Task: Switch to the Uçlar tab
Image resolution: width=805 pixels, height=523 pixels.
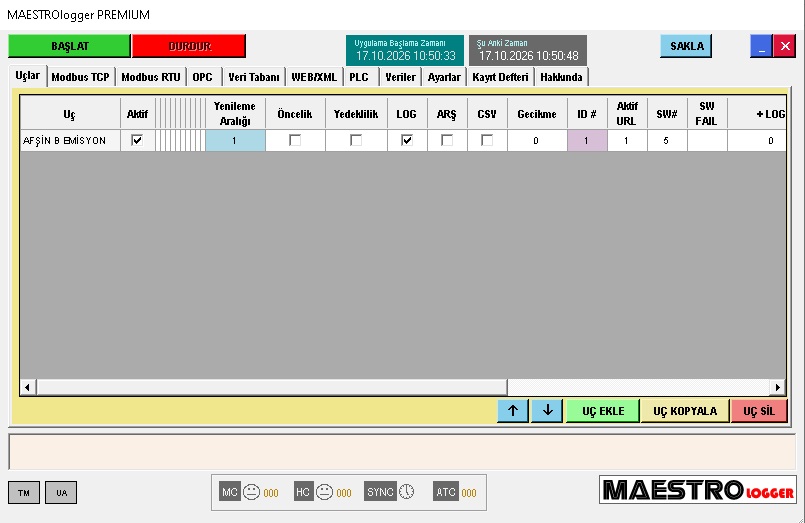Action: [28, 76]
